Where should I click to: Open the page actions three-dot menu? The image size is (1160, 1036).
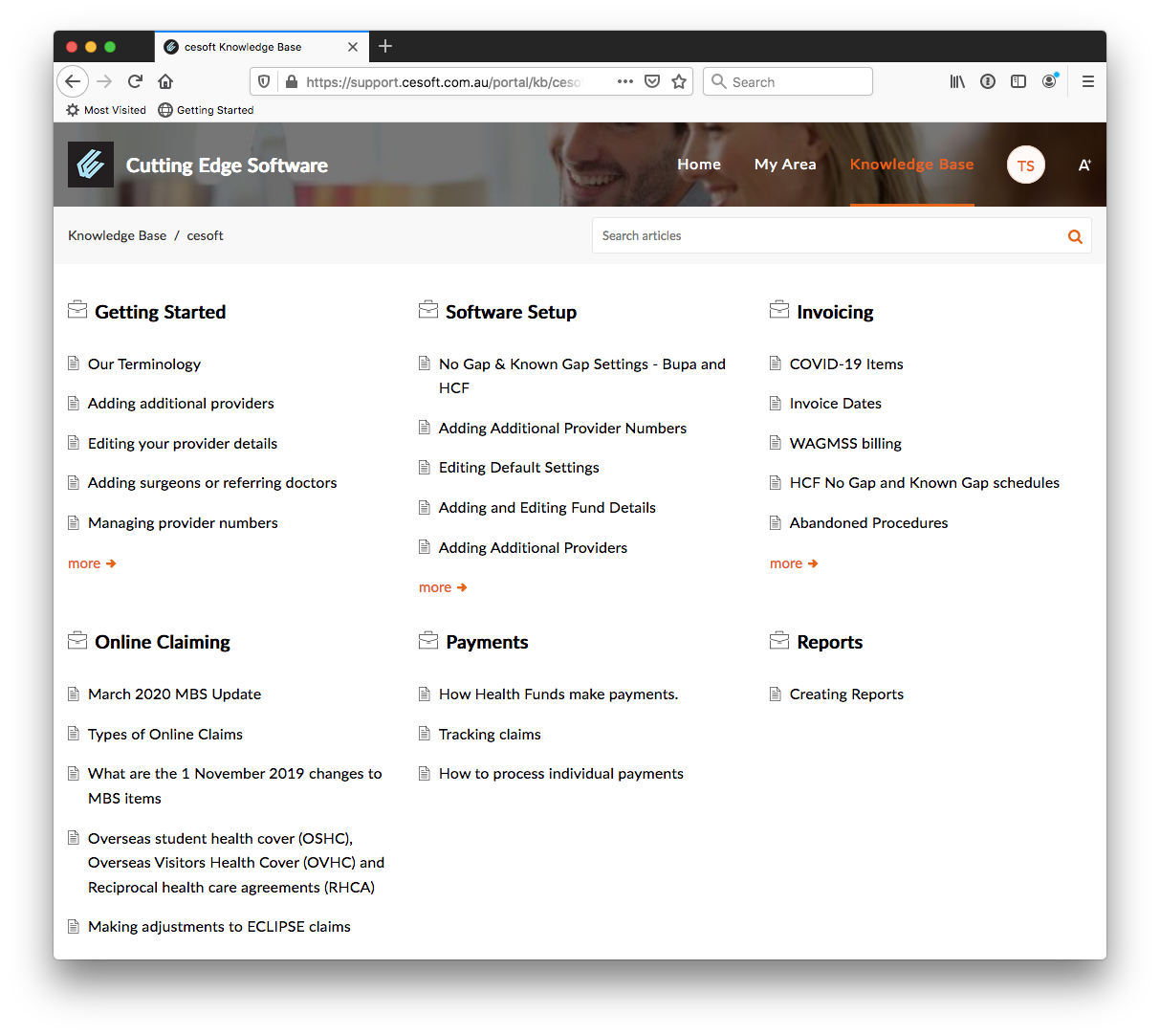(625, 81)
